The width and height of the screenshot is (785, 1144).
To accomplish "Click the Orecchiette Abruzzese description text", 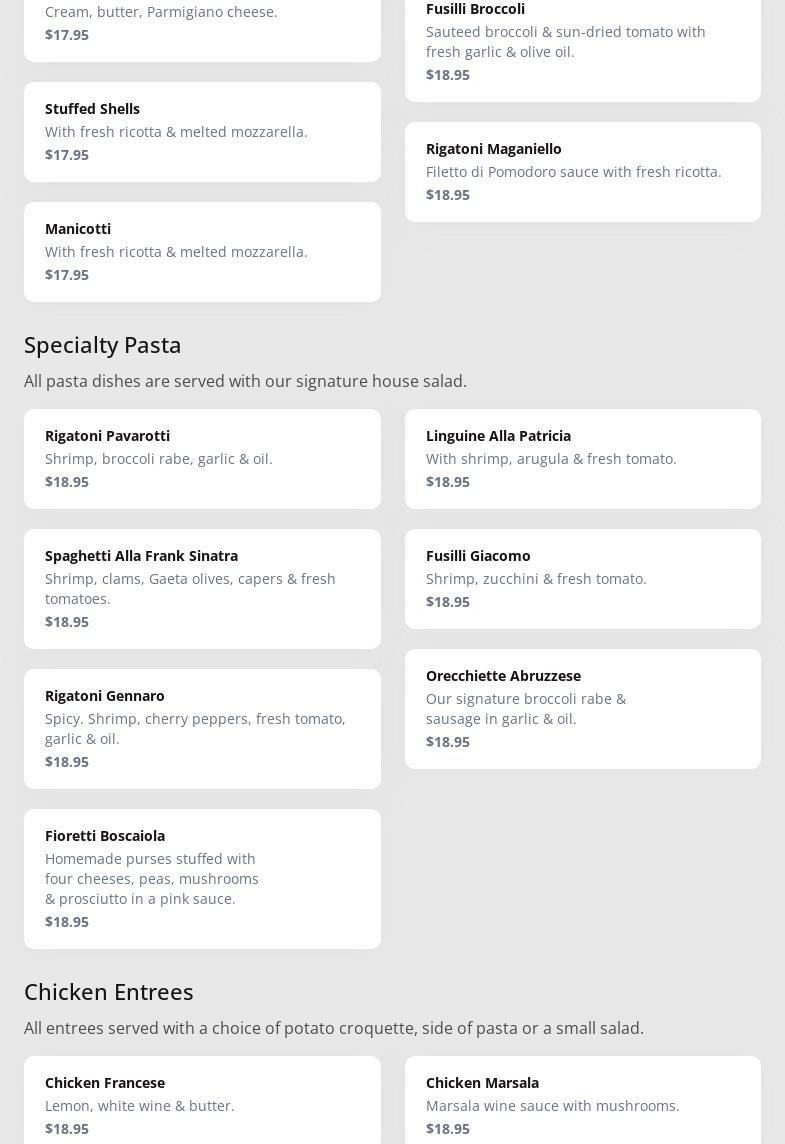I will [x=526, y=709].
